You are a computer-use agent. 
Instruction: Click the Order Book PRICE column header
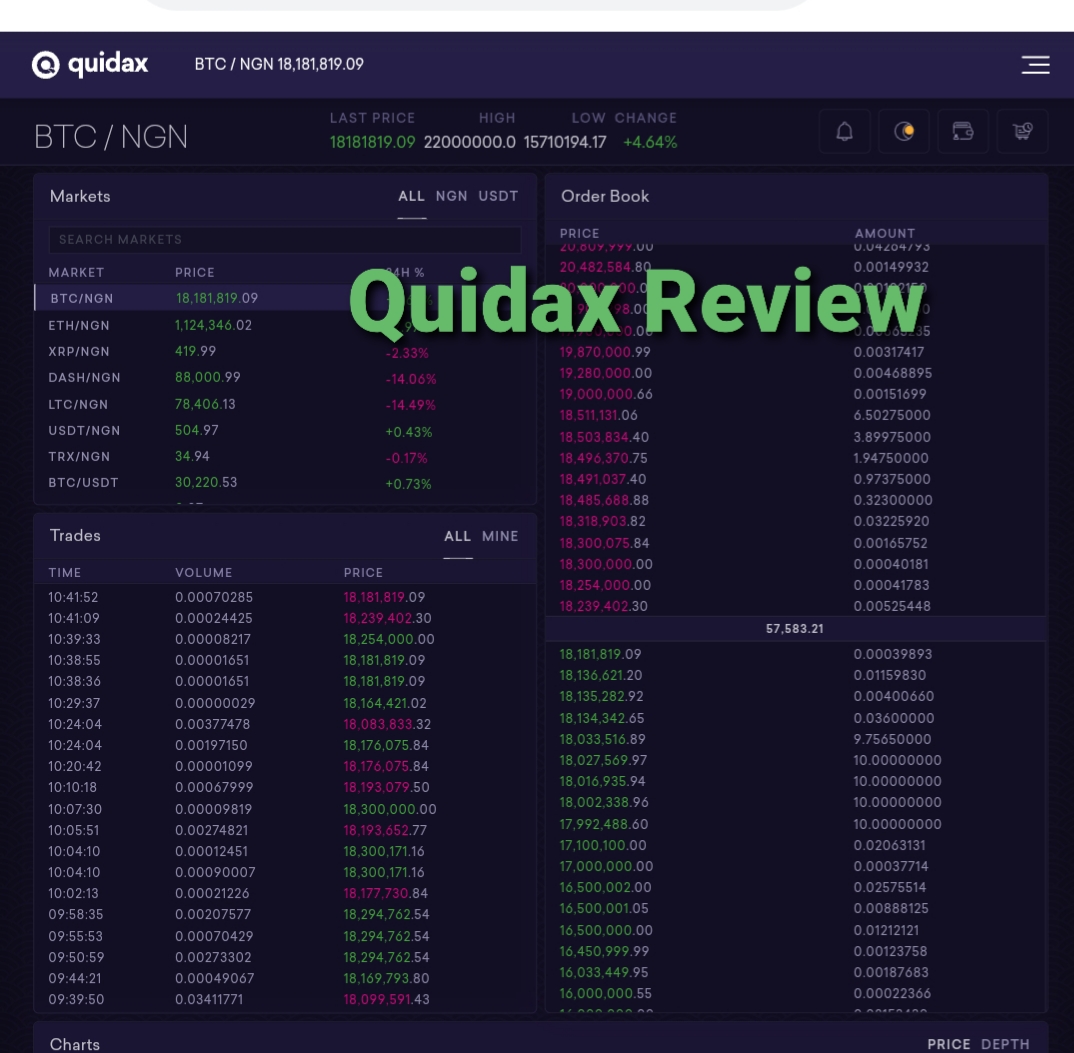579,234
